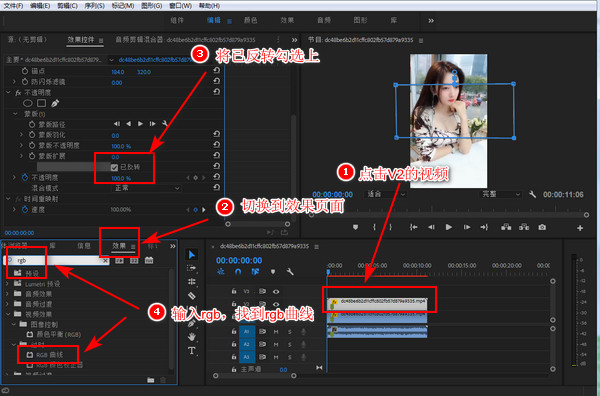This screenshot has height=396, width=600.
Task: Open the 混合模式 dropdown
Action: (x=147, y=188)
